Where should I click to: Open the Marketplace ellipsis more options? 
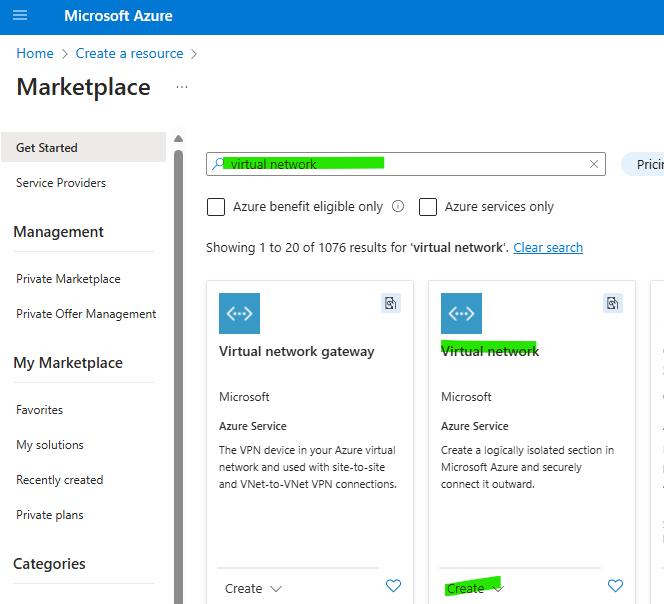182,87
